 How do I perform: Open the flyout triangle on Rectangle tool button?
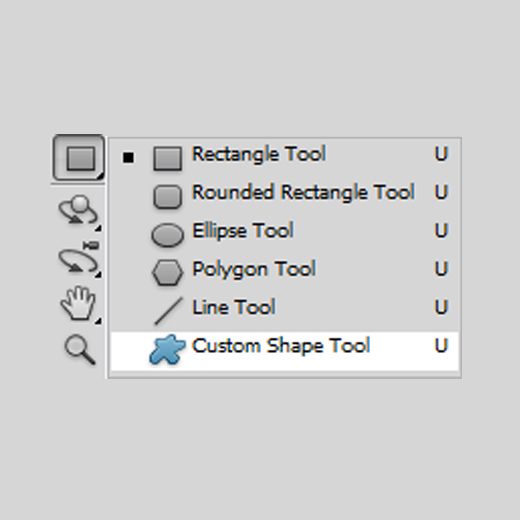click(100, 176)
